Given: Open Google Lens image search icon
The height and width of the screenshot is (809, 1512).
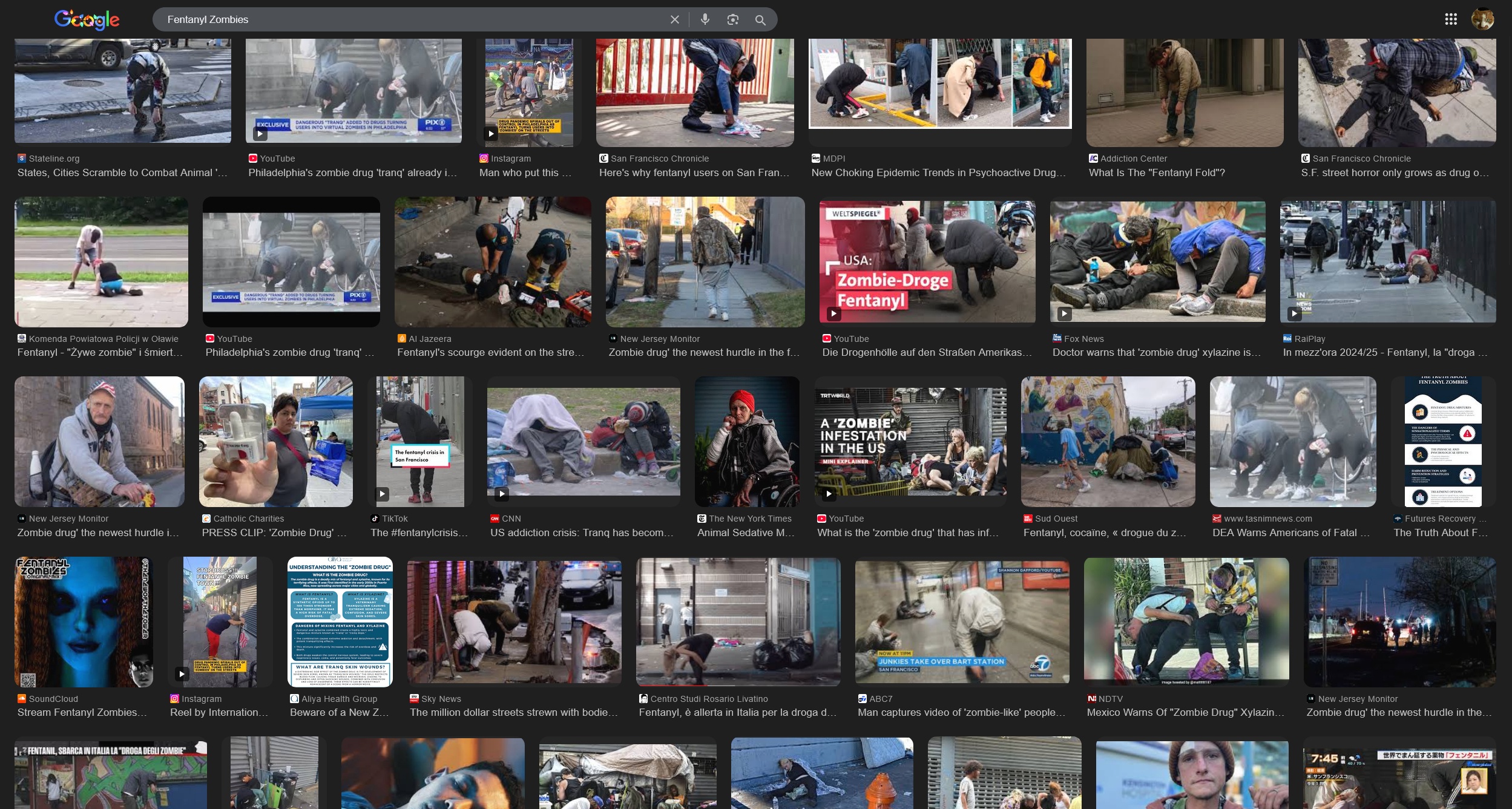Looking at the screenshot, I should coord(732,19).
